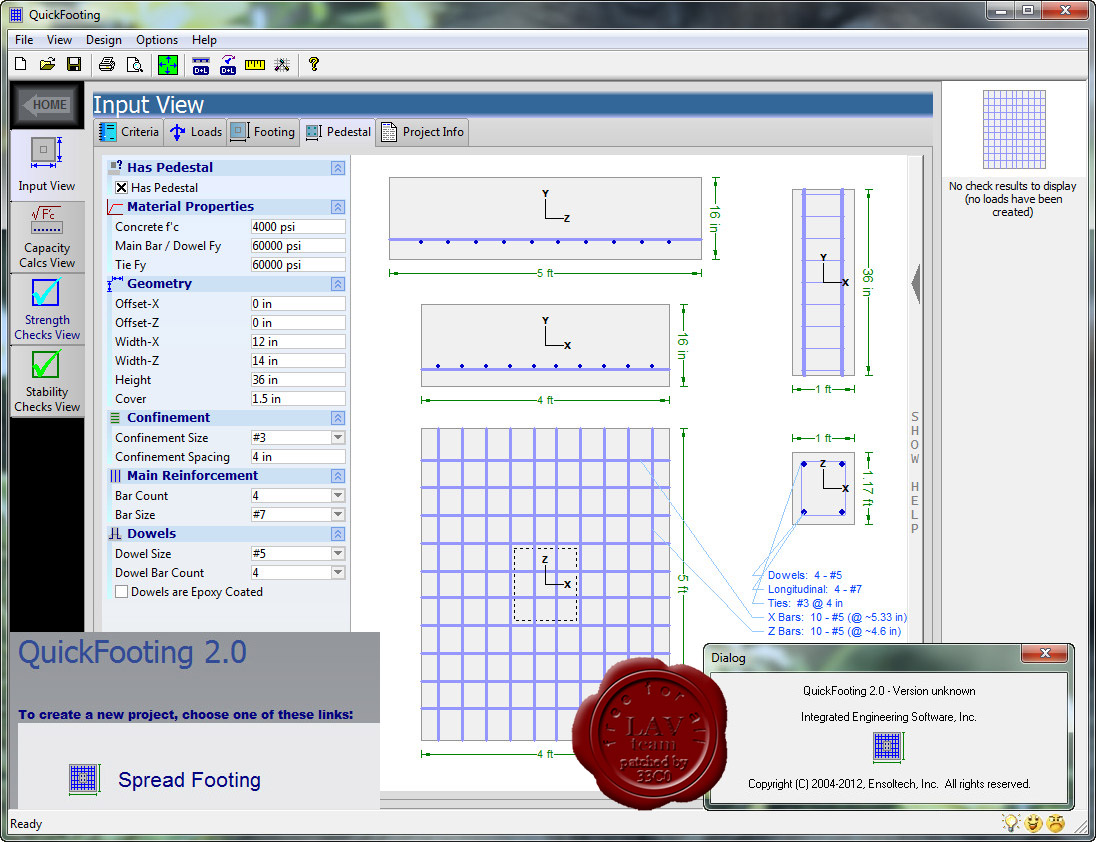Viewport: 1096px width, 842px height.
Task: Open the File menu
Action: click(x=24, y=40)
